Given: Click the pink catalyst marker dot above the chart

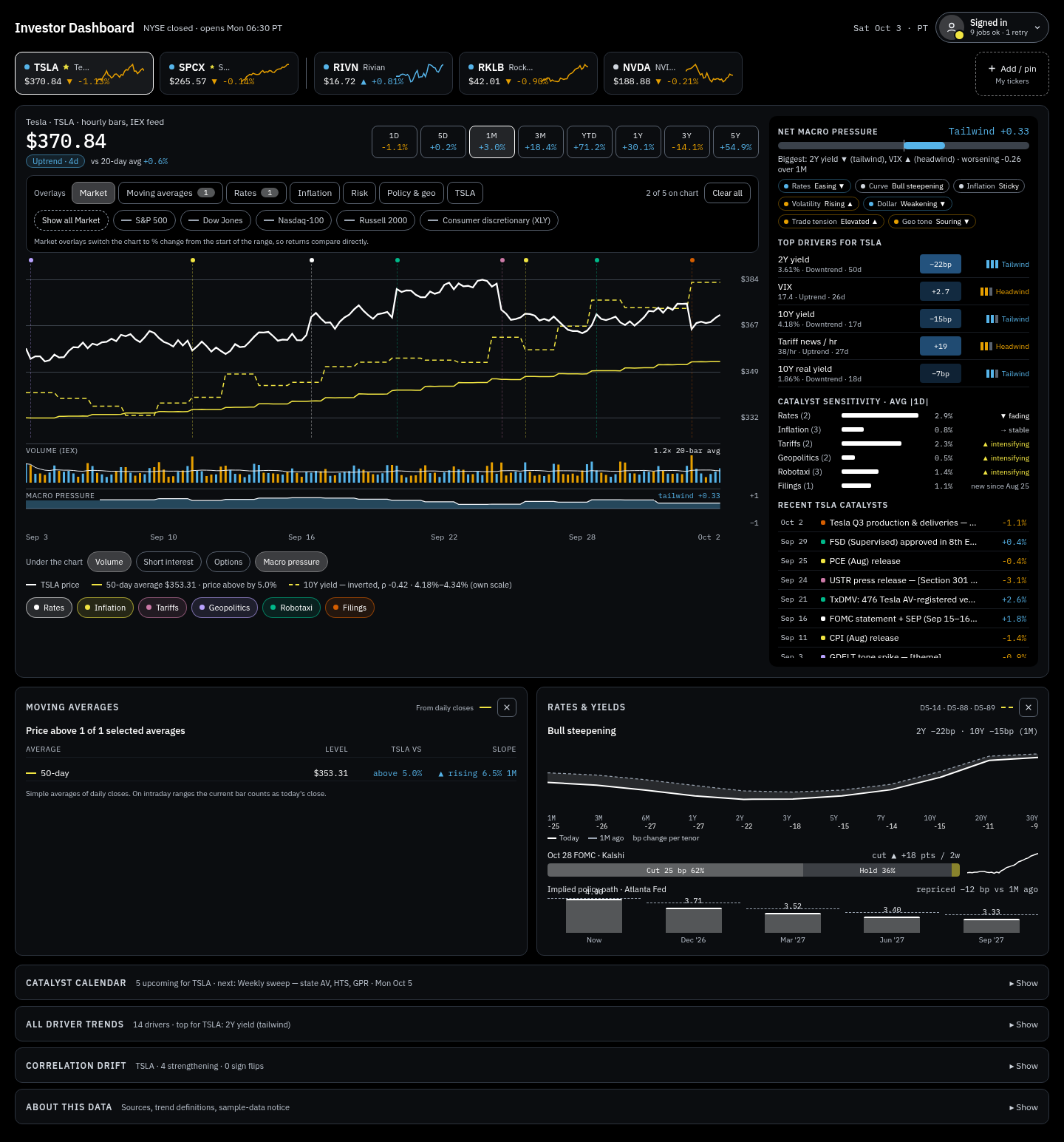Looking at the screenshot, I should pyautogui.click(x=502, y=260).
